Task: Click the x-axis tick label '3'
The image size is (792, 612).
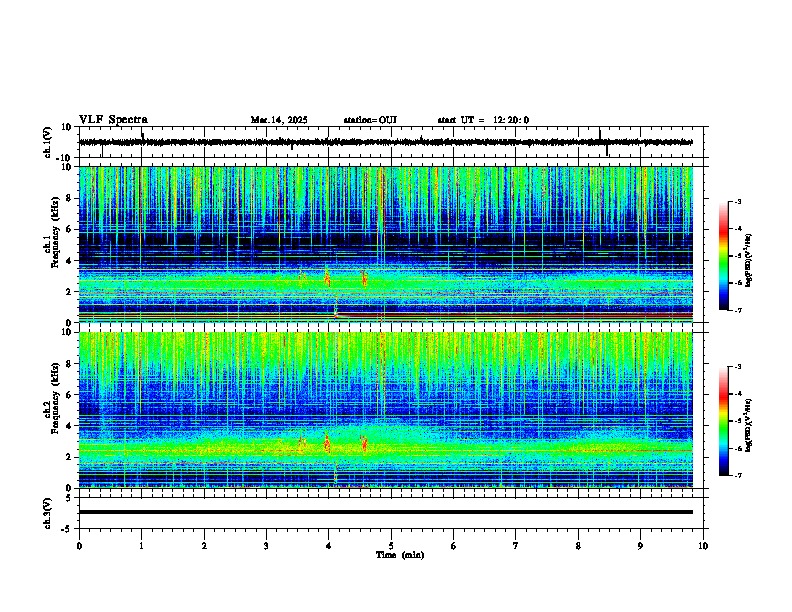Action: click(x=266, y=546)
